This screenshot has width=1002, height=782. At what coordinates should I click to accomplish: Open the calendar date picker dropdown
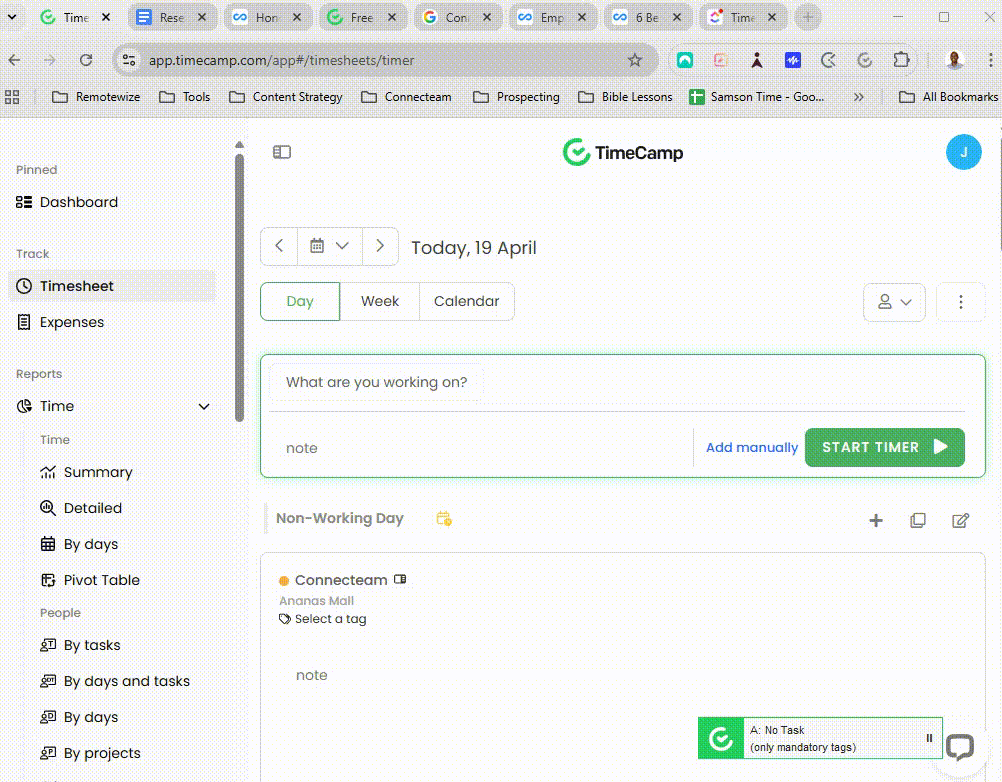pos(330,246)
